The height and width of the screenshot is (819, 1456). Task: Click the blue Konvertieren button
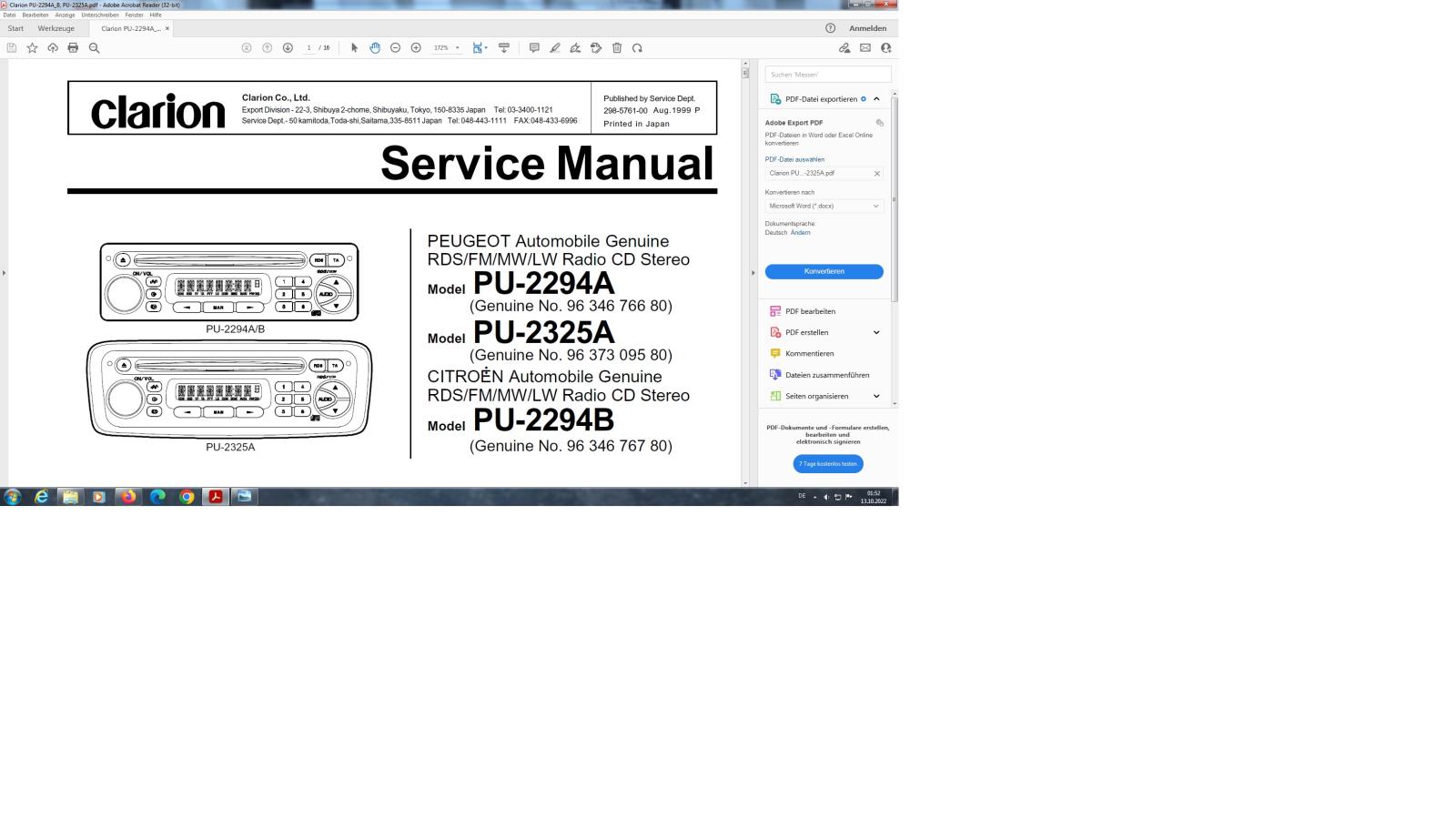coord(824,271)
